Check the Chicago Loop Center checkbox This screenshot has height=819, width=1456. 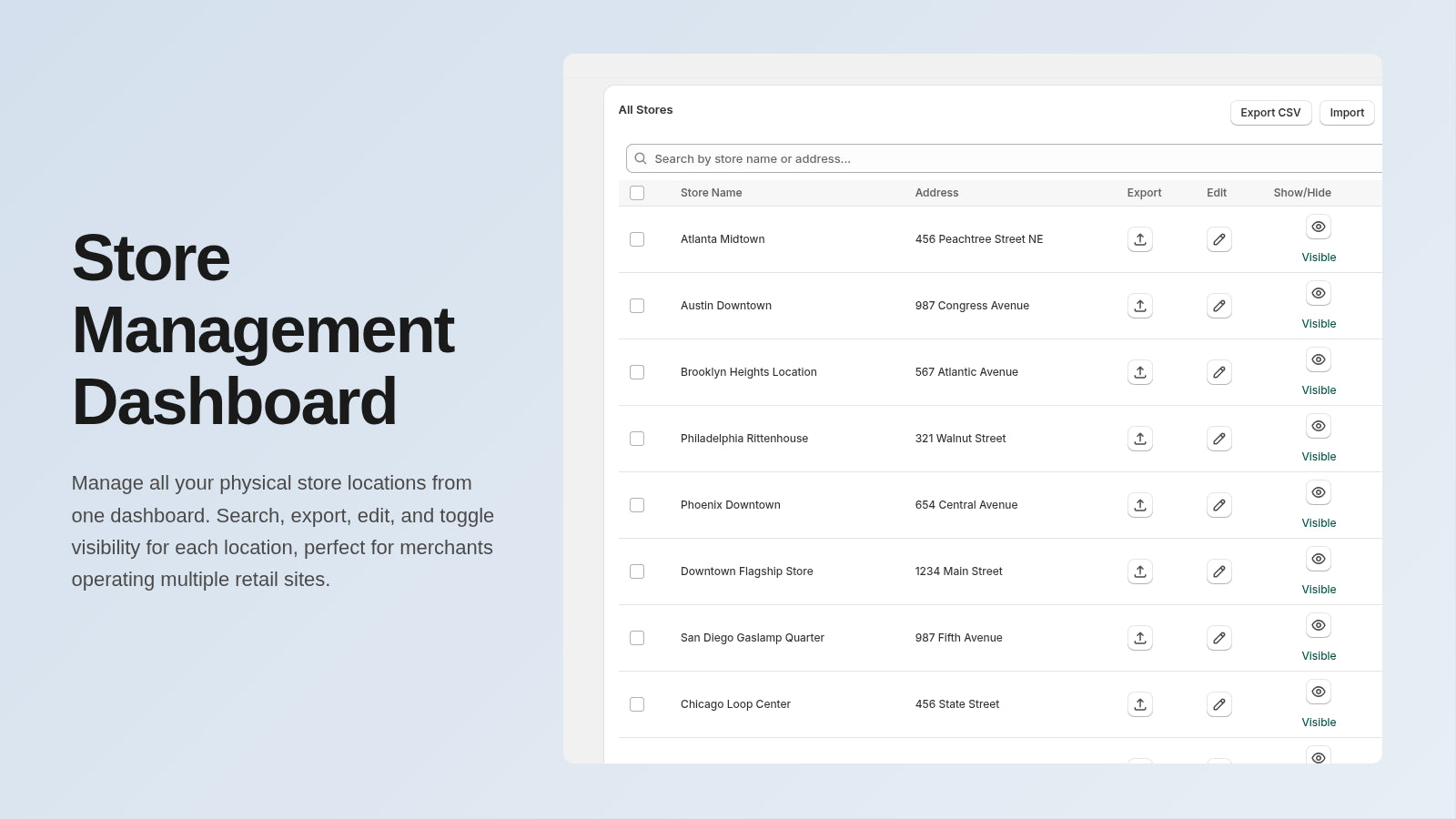[x=637, y=704]
